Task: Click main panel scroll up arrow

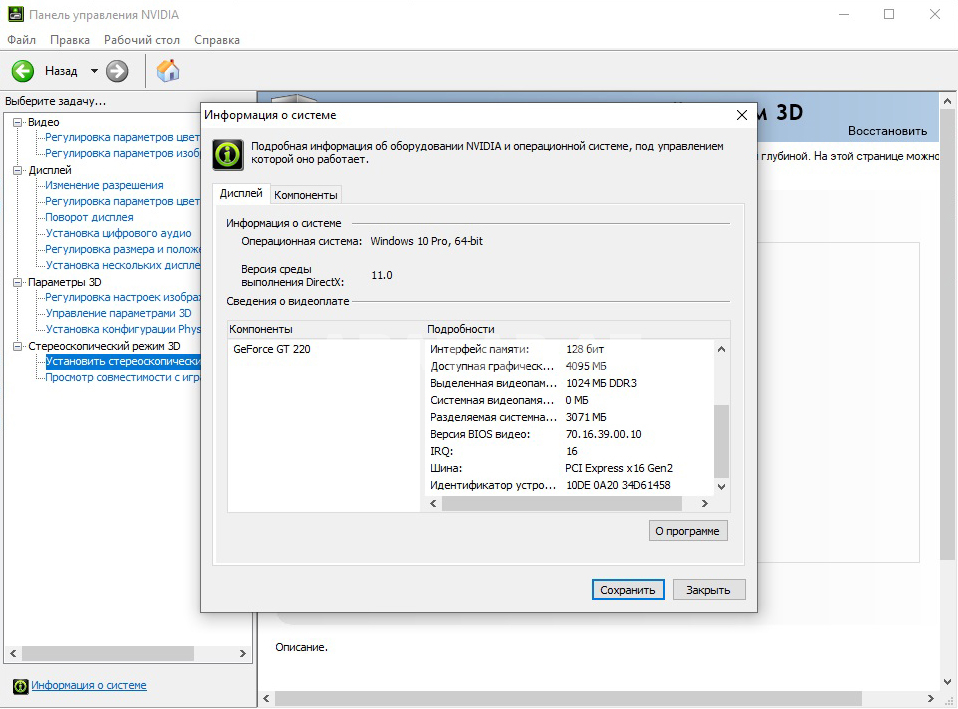Action: click(x=948, y=101)
